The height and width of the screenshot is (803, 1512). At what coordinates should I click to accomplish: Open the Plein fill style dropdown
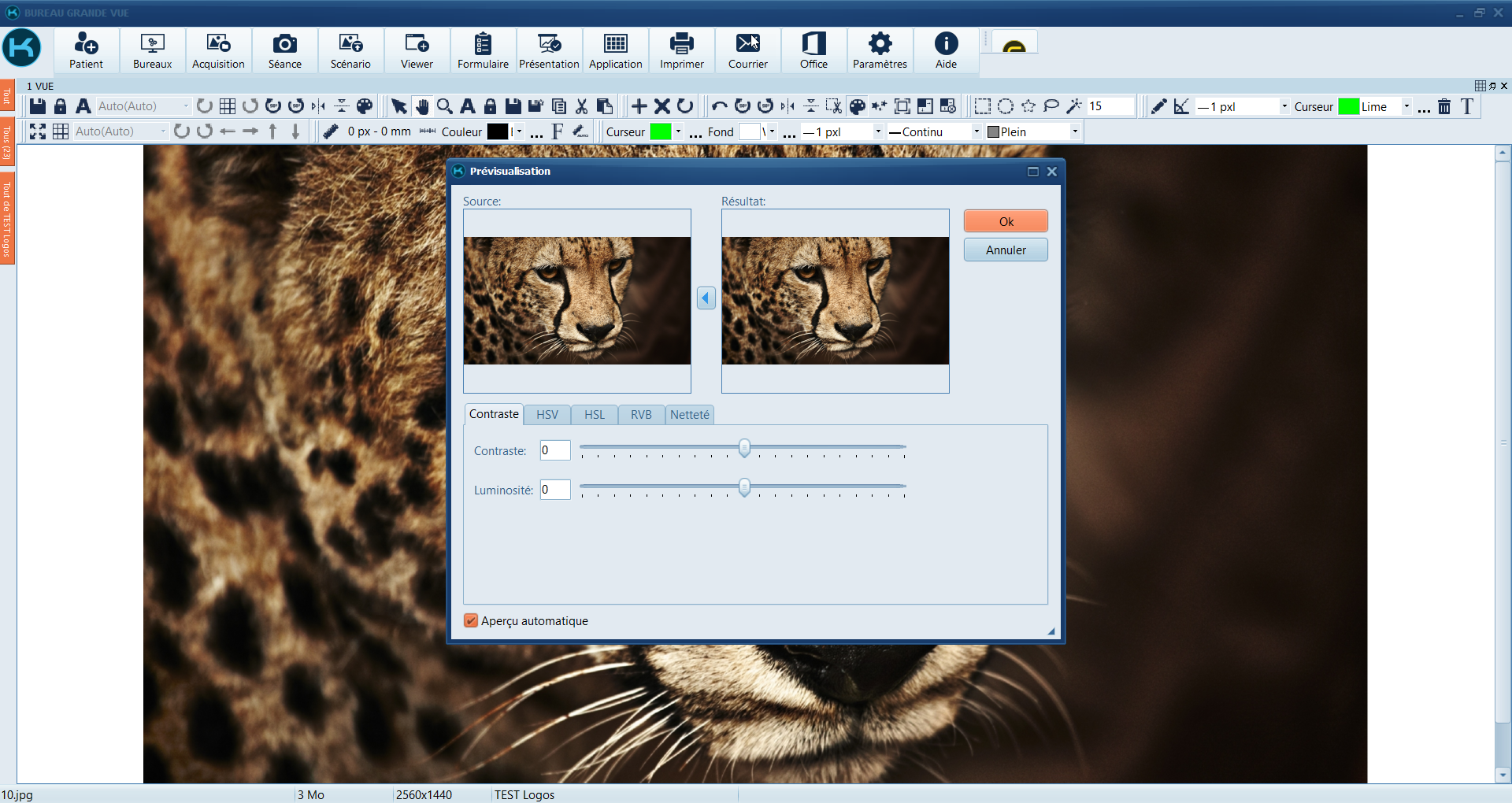tap(1074, 131)
